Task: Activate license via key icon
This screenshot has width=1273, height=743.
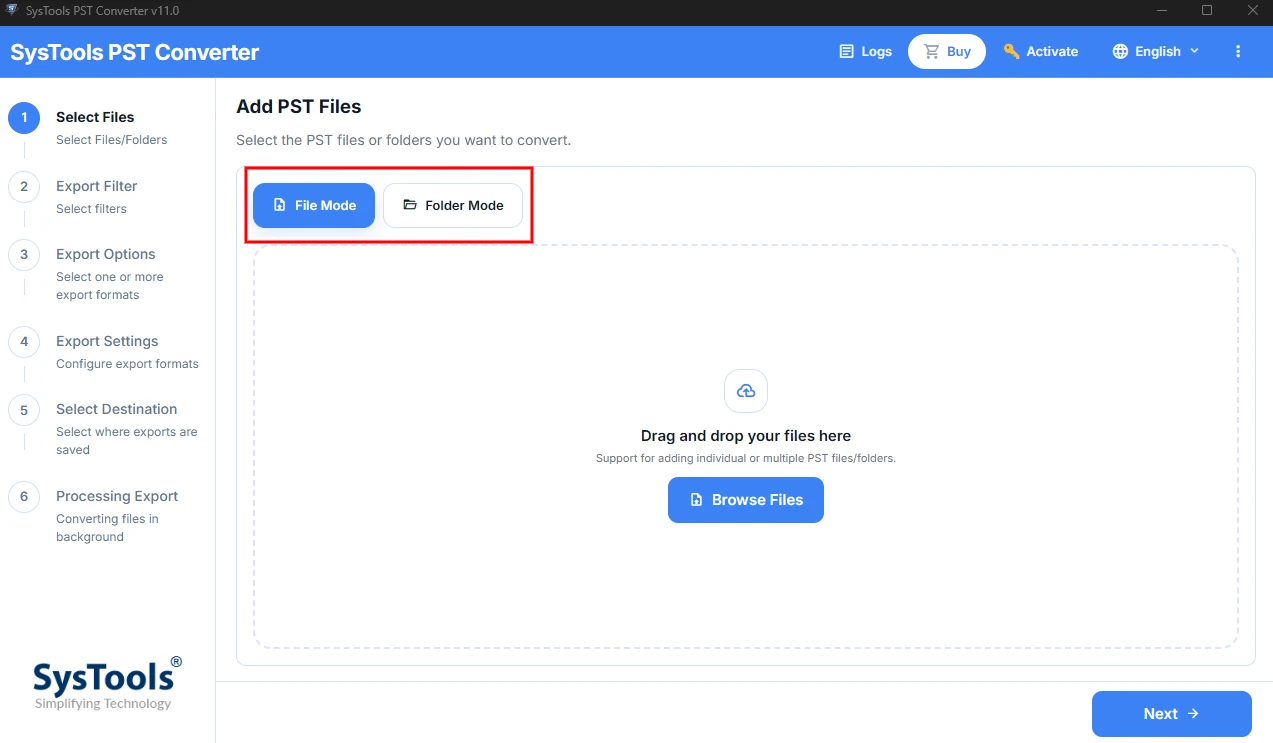Action: (1041, 51)
